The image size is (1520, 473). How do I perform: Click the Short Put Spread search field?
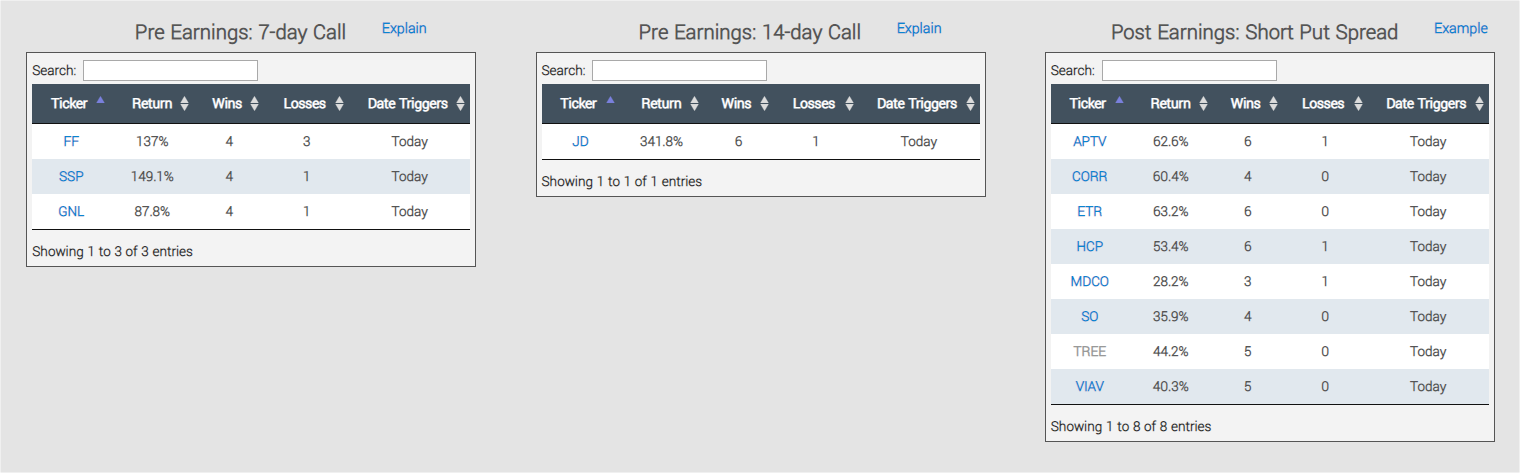click(1189, 71)
